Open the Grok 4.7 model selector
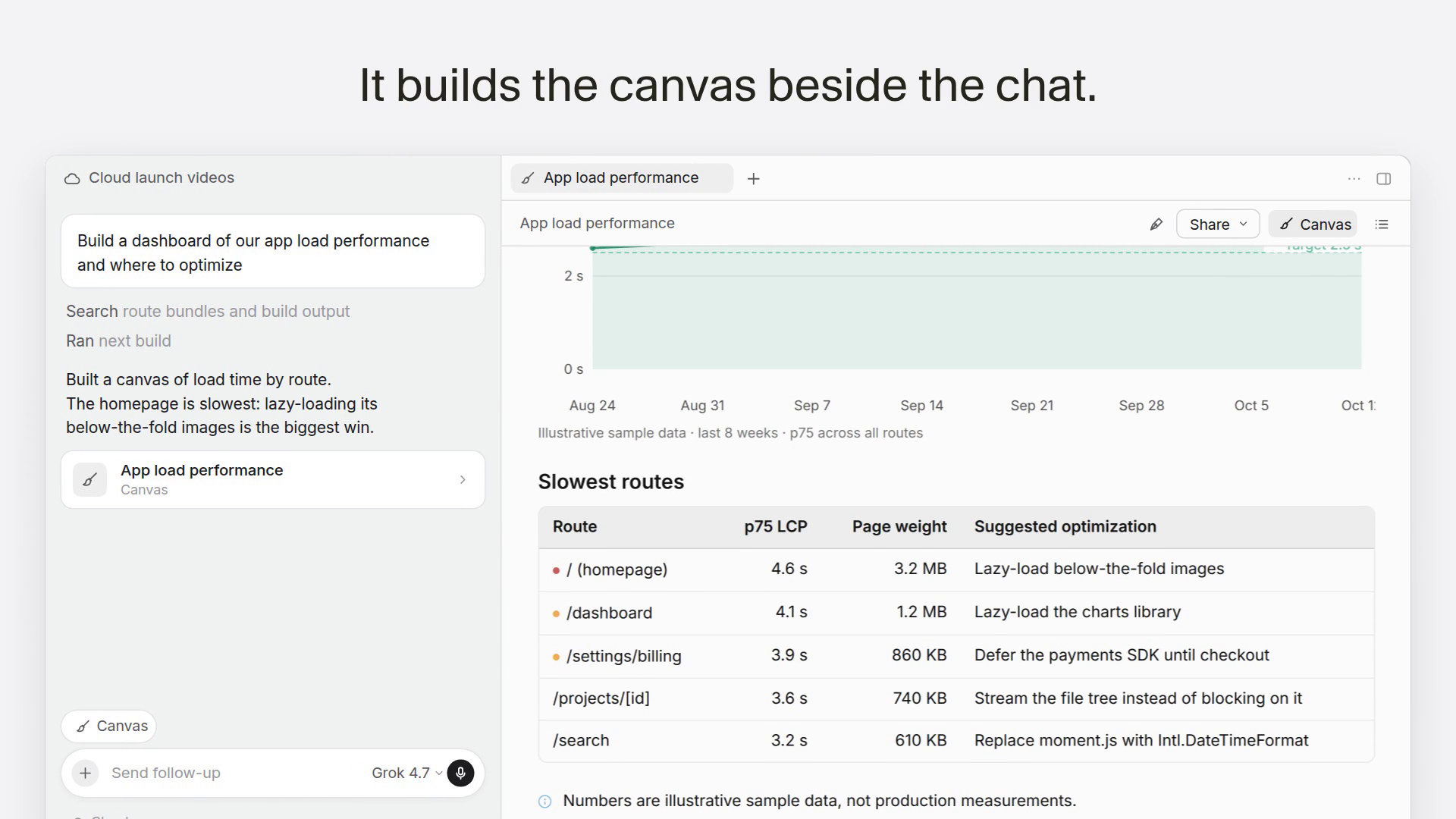This screenshot has width=1456, height=819. [407, 773]
